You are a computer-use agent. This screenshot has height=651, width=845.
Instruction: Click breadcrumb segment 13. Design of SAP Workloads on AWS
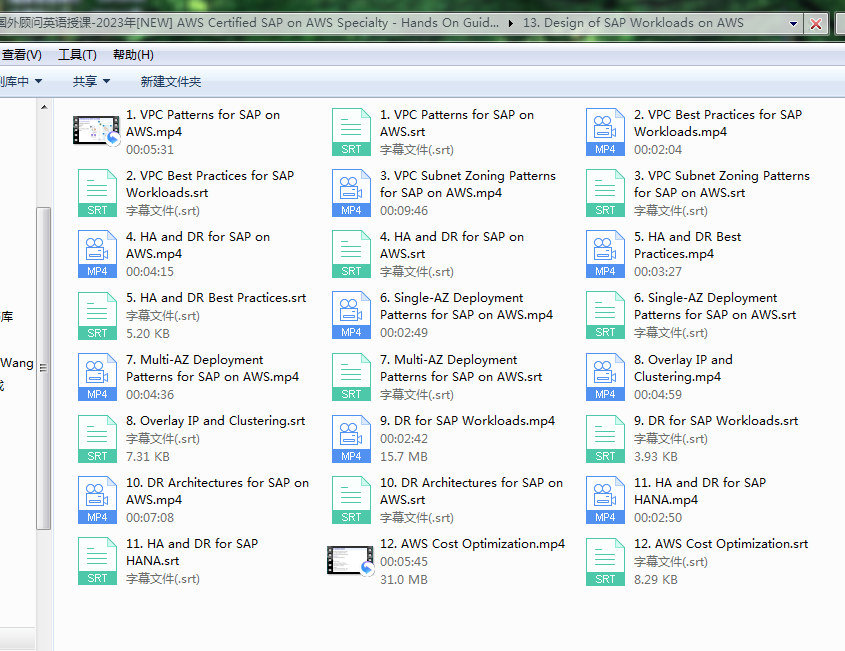tap(633, 23)
